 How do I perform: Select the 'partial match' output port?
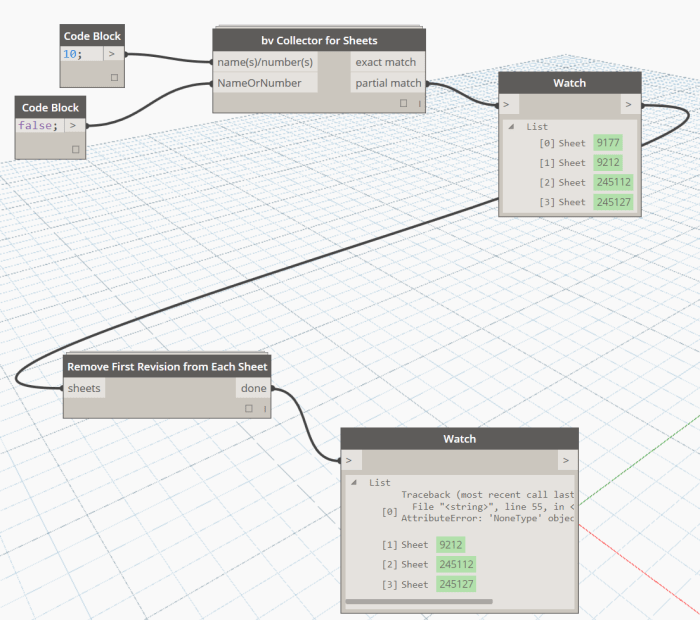(388, 83)
